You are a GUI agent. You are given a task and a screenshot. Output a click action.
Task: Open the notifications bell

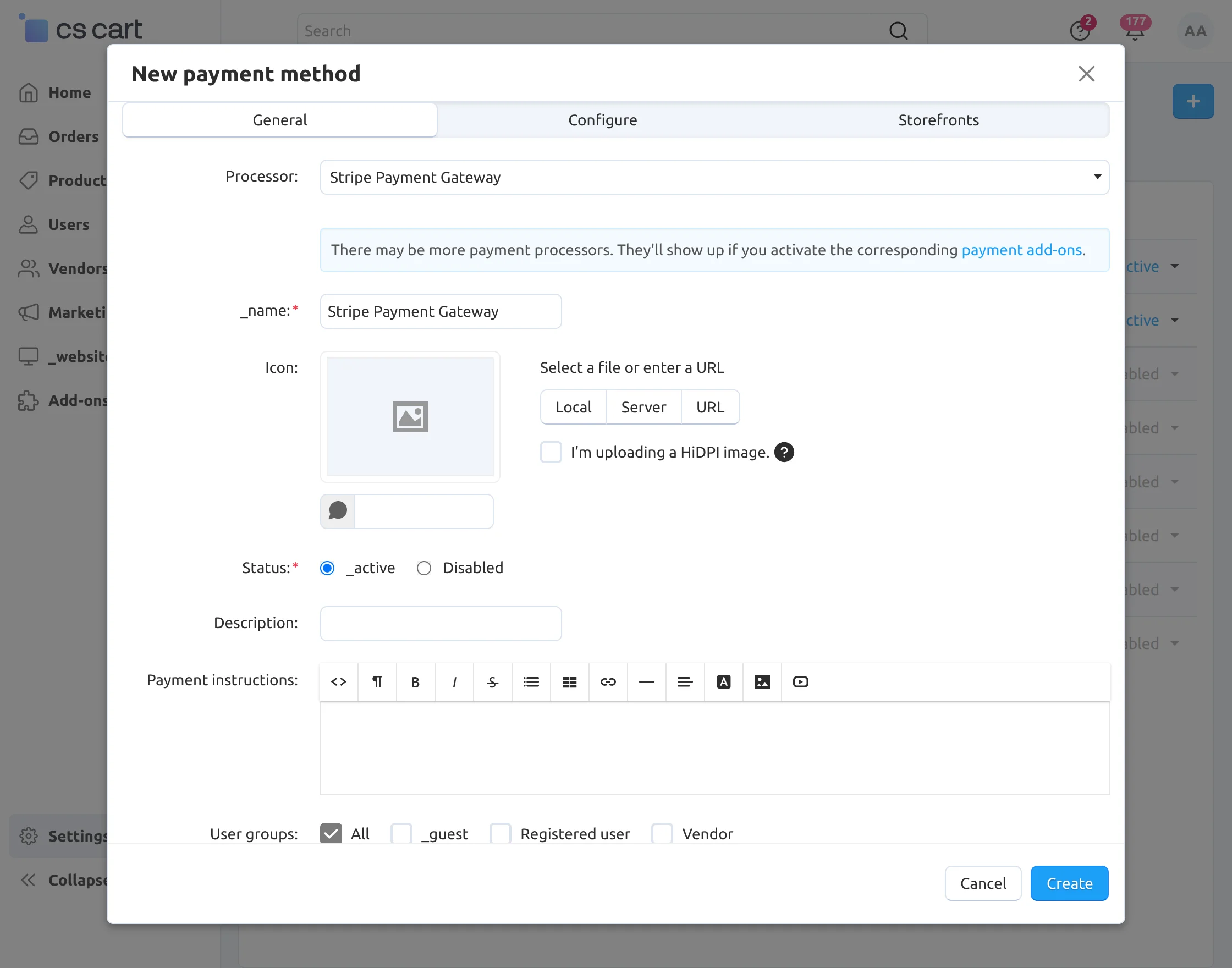(1135, 30)
